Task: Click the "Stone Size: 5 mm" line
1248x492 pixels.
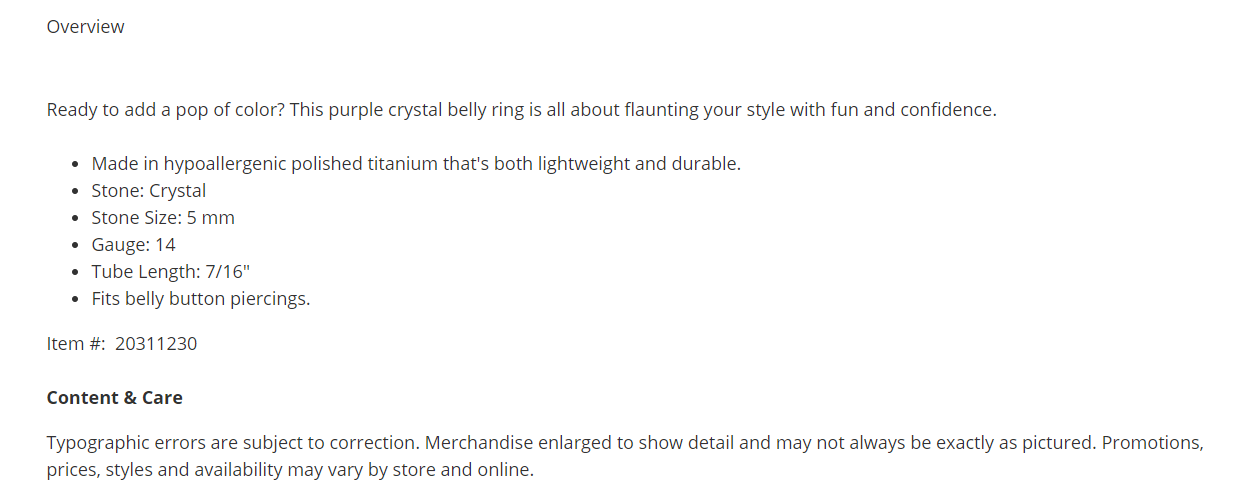Action: tap(162, 218)
